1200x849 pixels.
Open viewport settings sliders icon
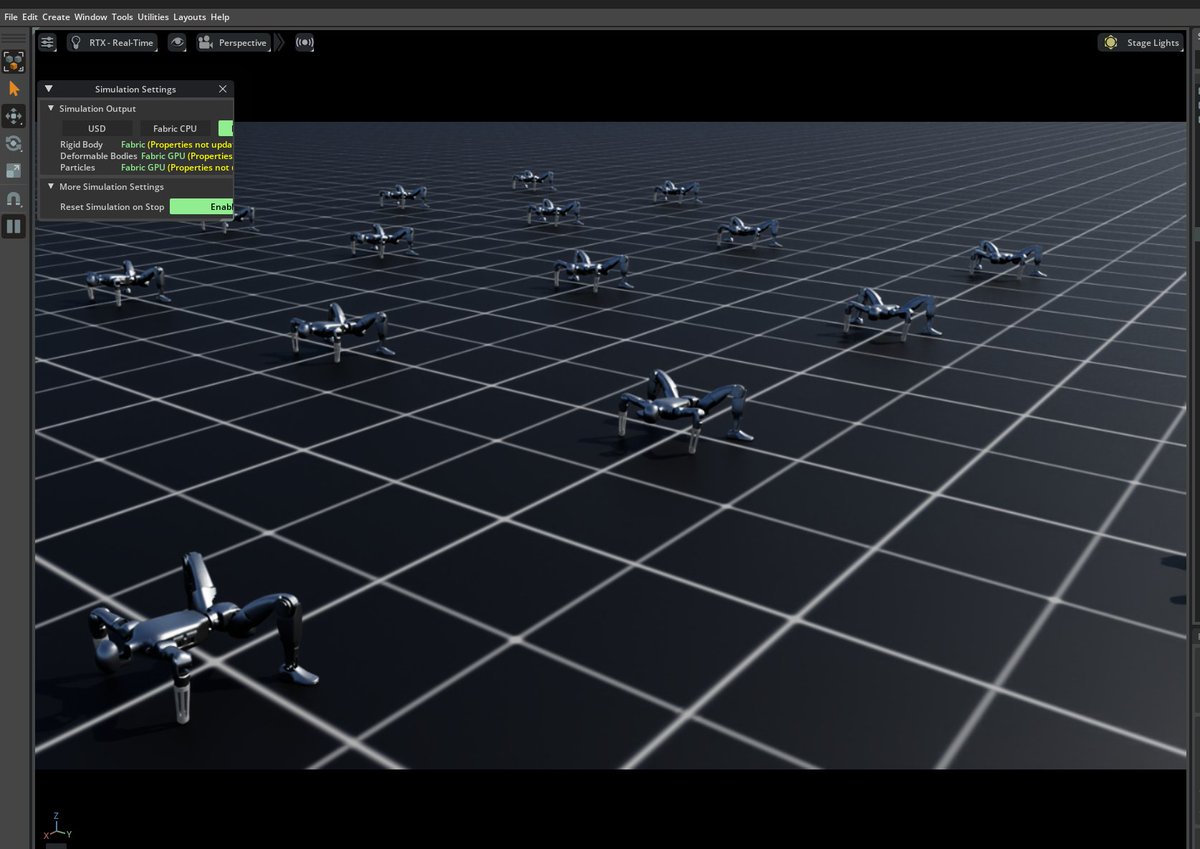pos(48,42)
